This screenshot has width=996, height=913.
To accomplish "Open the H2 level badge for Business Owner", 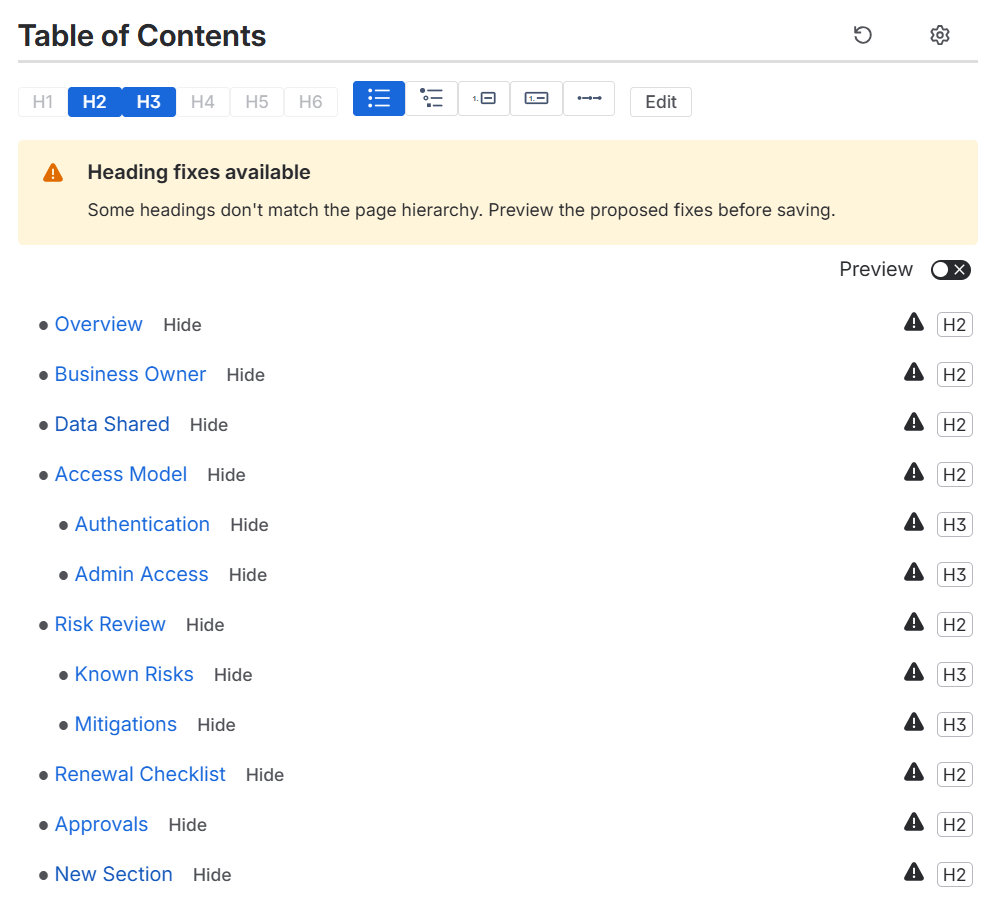I will [x=954, y=375].
